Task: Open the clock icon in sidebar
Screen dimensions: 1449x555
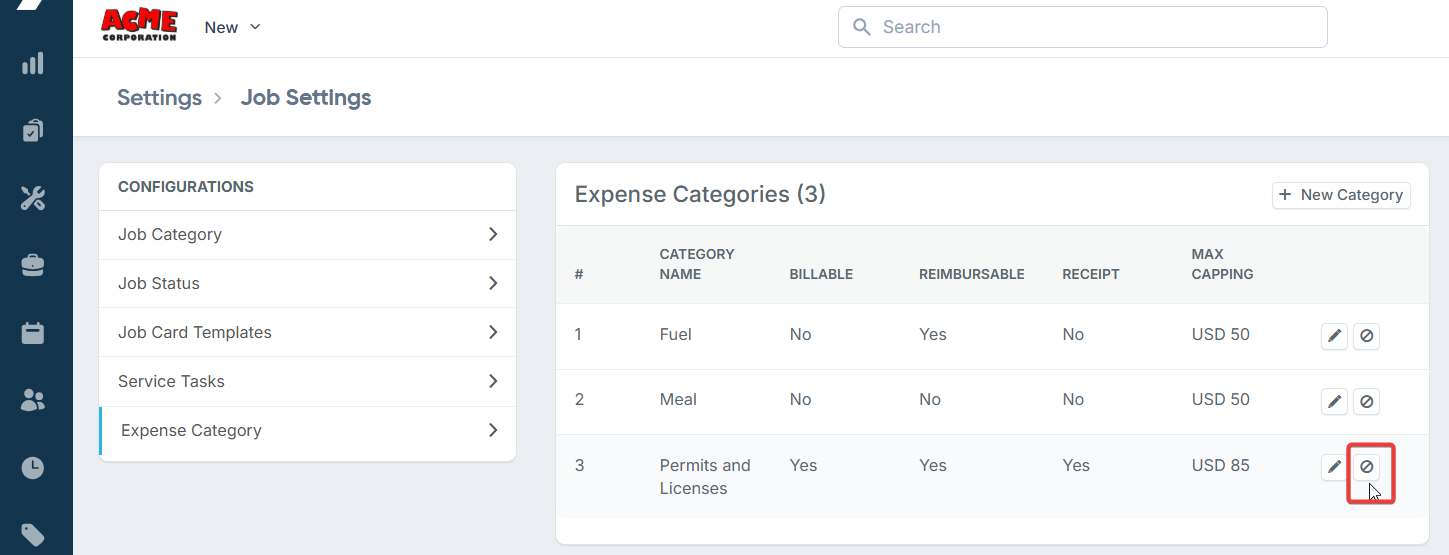Action: click(33, 468)
